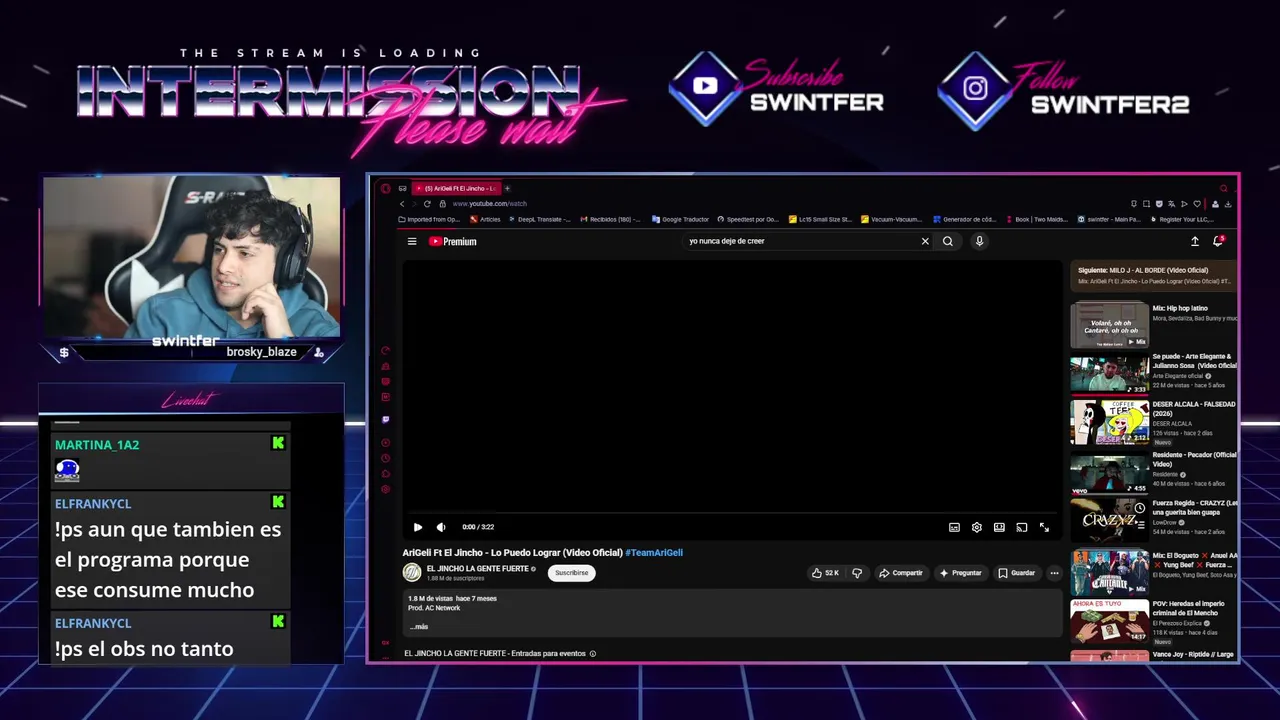Click brosky_blaze follower label

click(x=261, y=352)
